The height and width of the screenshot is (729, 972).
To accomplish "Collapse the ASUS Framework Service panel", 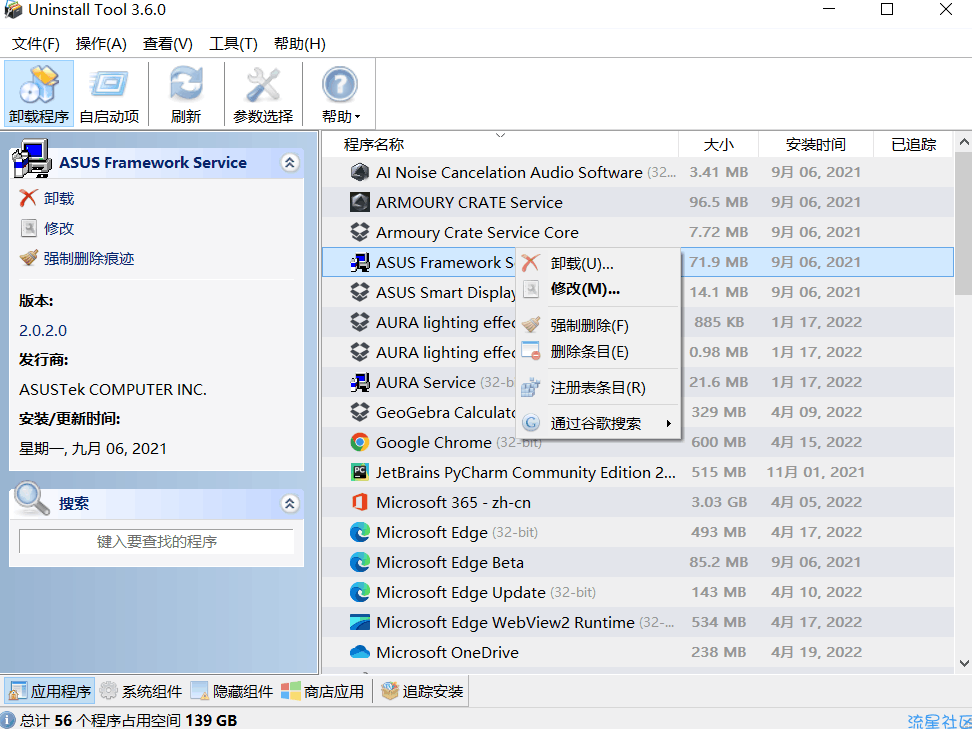I will (289, 162).
